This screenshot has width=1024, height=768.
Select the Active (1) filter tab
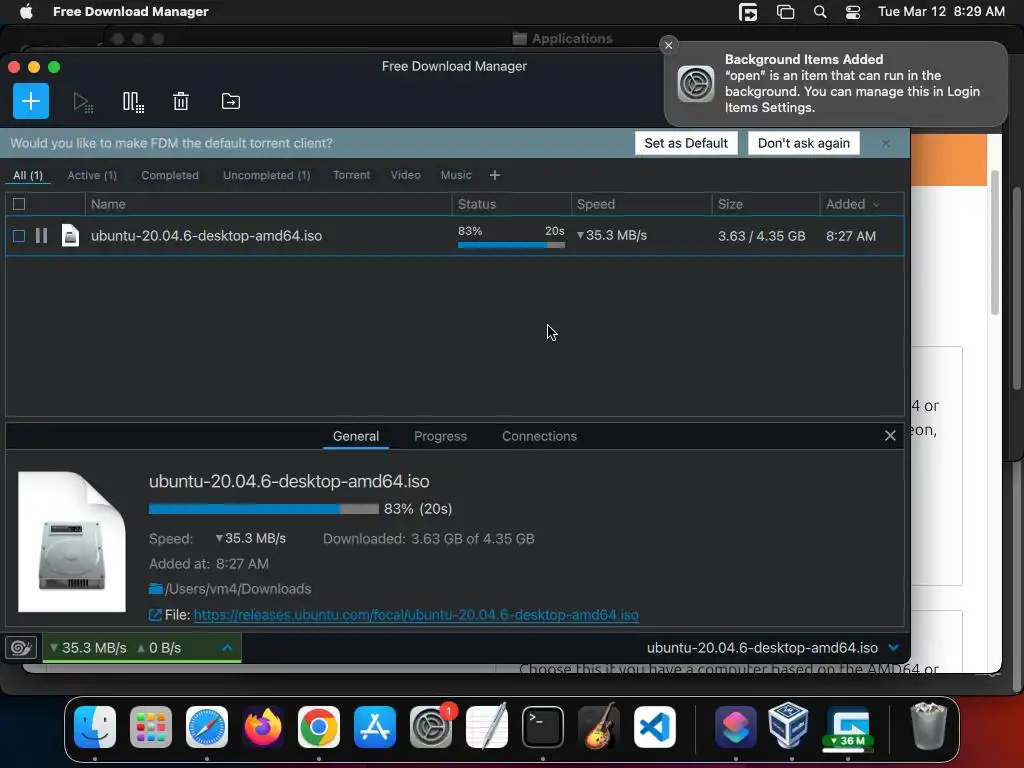click(x=92, y=175)
